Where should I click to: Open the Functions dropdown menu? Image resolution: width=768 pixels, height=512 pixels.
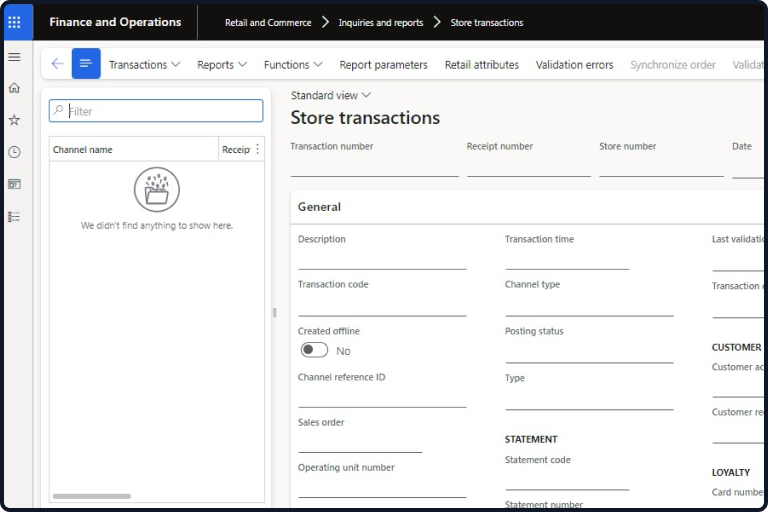point(293,65)
